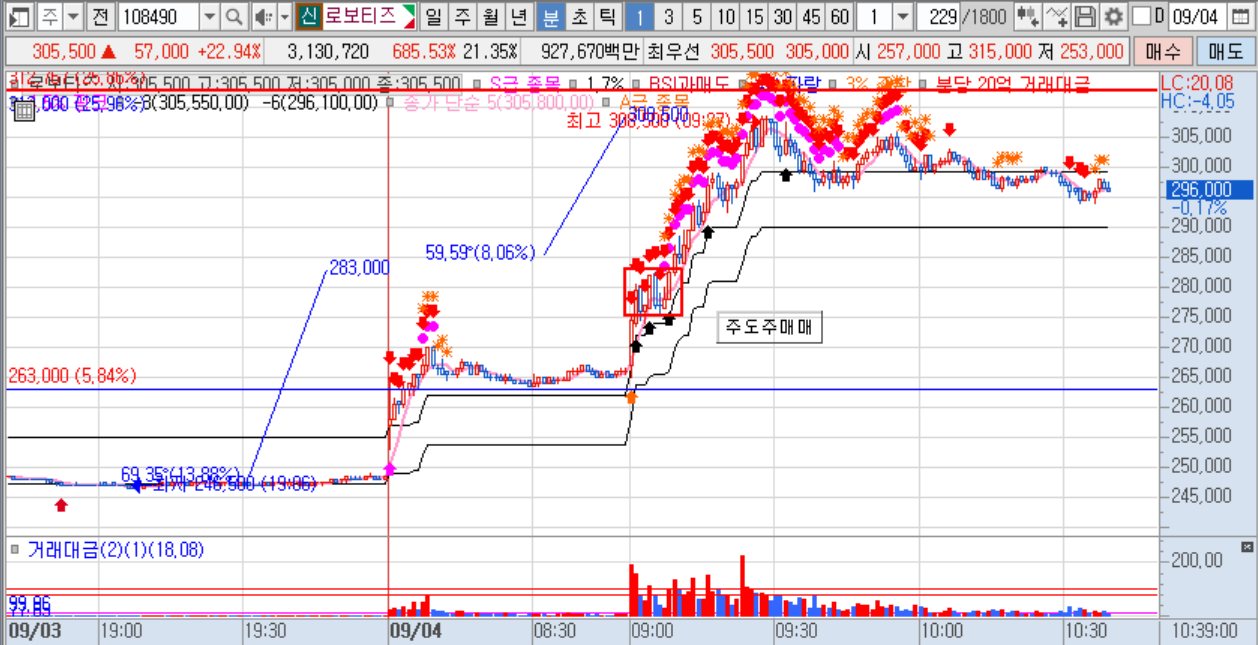
Task: Expand the stock code history dropdown
Action: click(x=209, y=16)
